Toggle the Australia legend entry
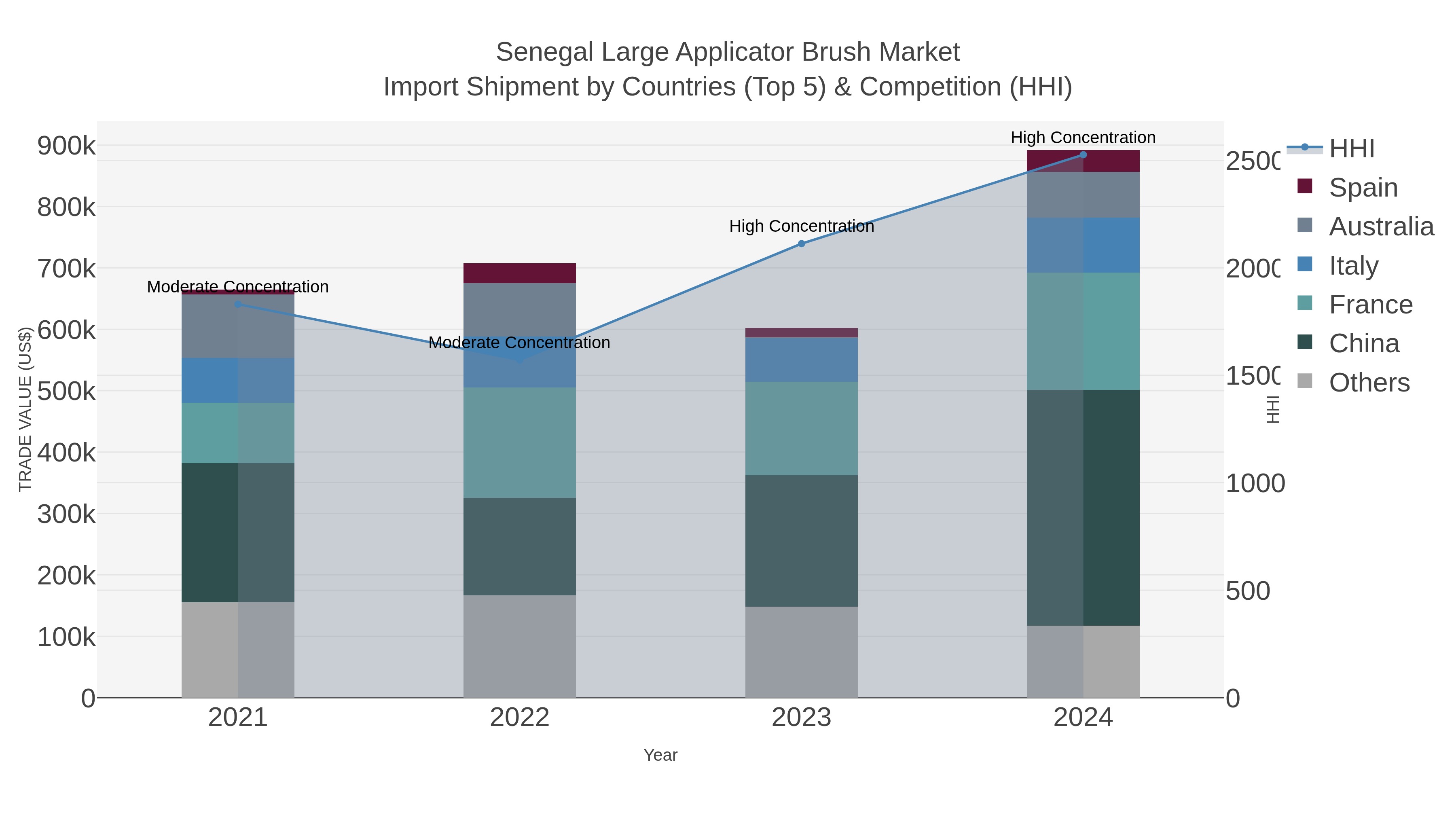The image size is (1456, 819). coord(1365,226)
